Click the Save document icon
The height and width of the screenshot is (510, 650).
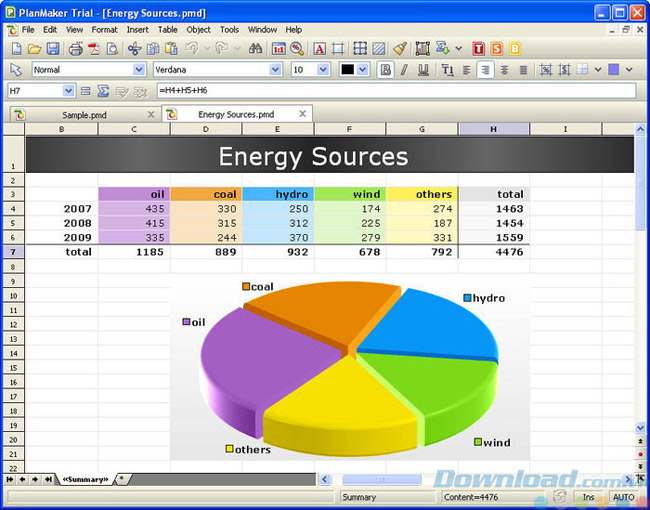tap(52, 48)
